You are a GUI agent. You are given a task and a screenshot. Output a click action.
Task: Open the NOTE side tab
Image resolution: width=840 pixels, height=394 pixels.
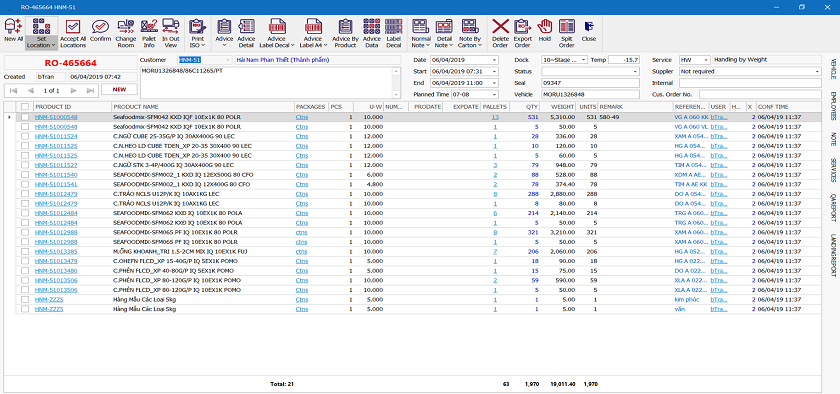coord(833,138)
